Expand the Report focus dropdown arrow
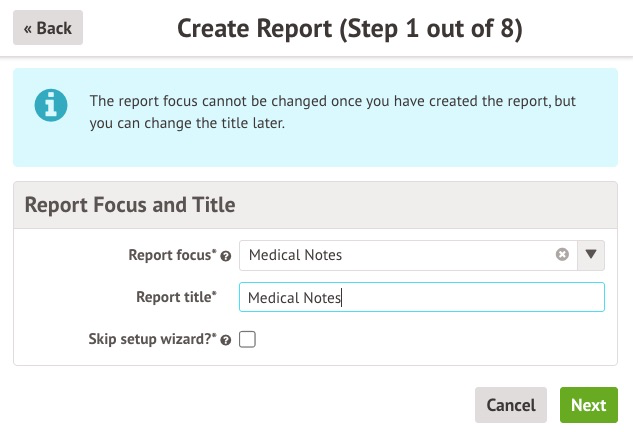The width and height of the screenshot is (633, 443). coord(591,255)
